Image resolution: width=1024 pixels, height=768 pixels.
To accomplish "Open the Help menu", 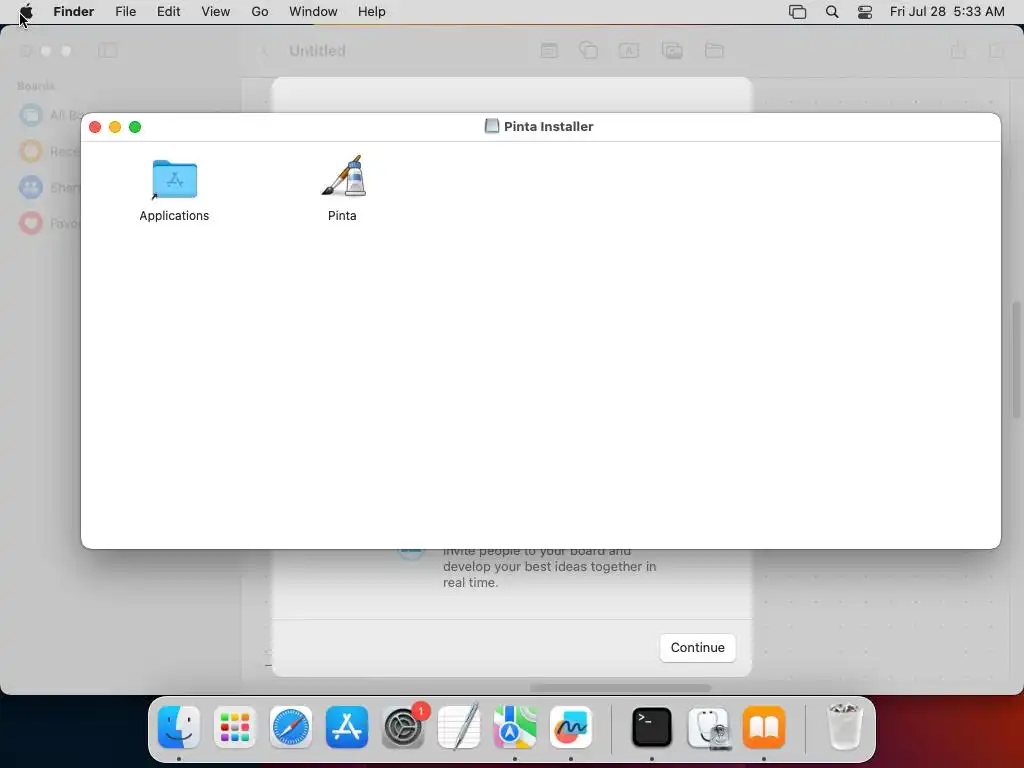I will click(x=372, y=12).
